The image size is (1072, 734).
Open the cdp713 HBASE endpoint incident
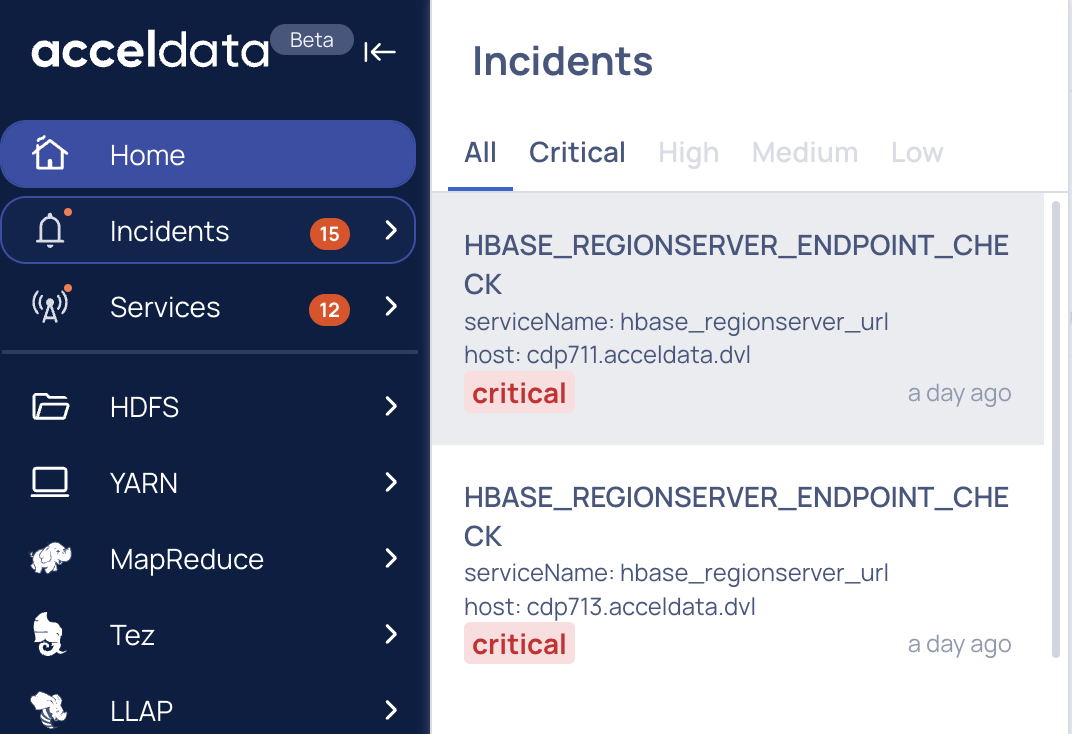[738, 571]
